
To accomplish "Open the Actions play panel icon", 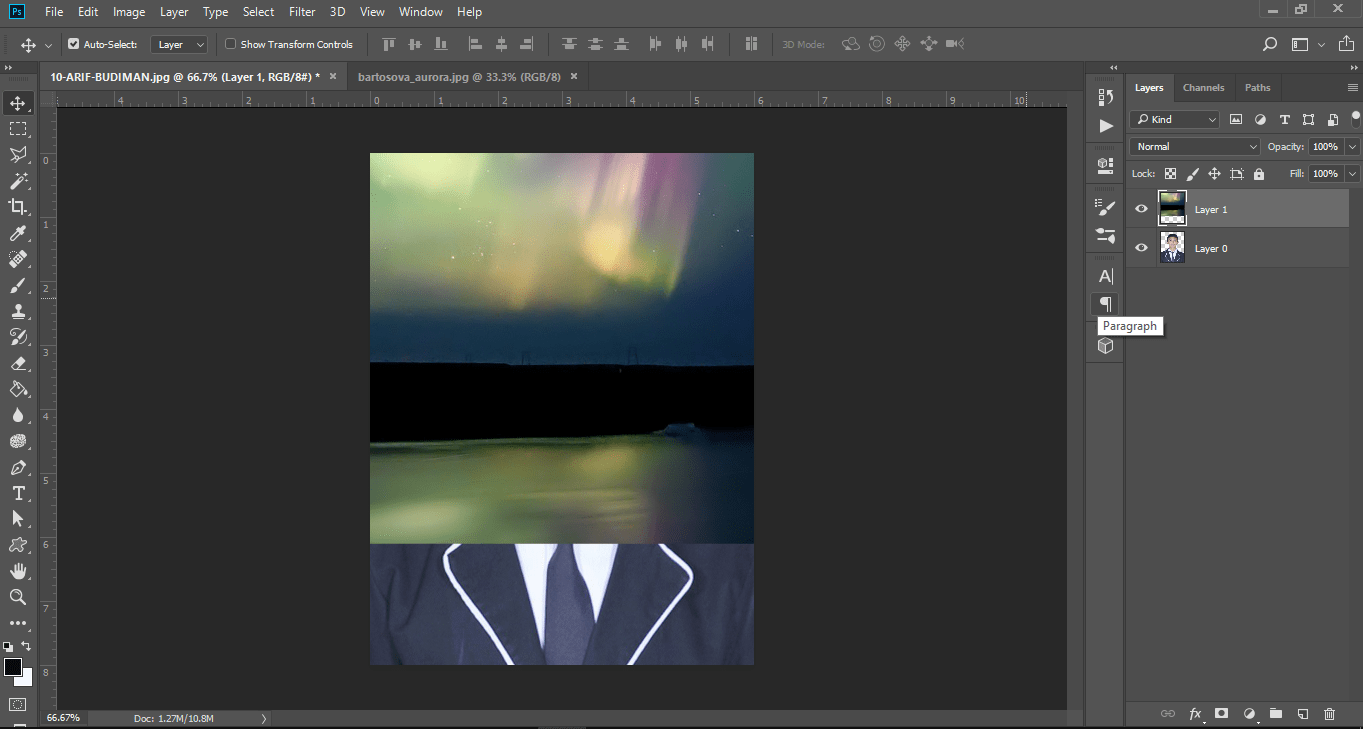I will 1105,125.
